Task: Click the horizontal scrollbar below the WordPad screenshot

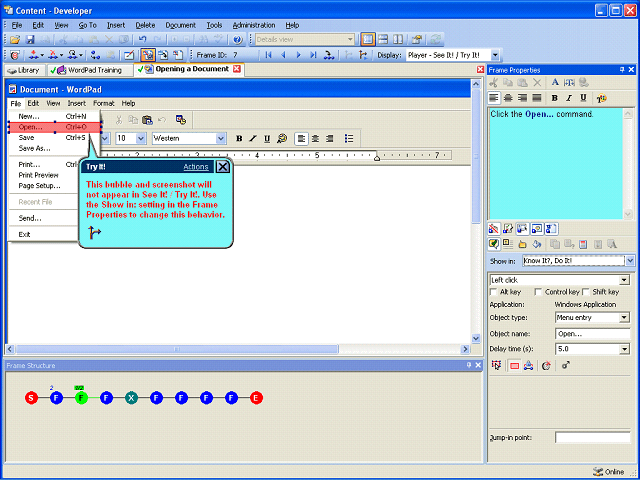Action: click(238, 349)
